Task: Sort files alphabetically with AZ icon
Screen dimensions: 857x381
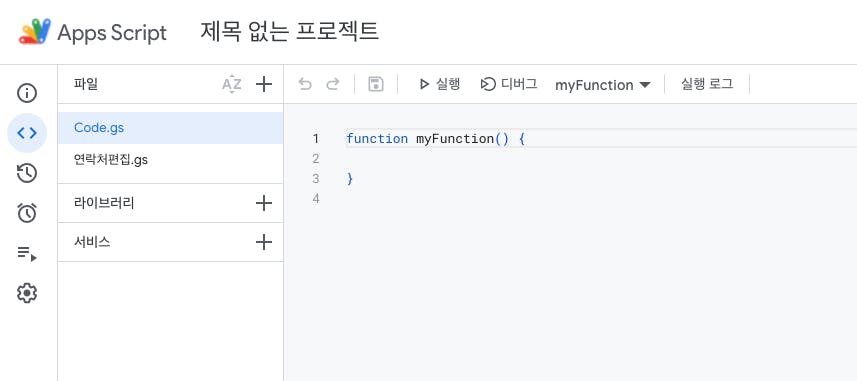Action: tap(232, 84)
